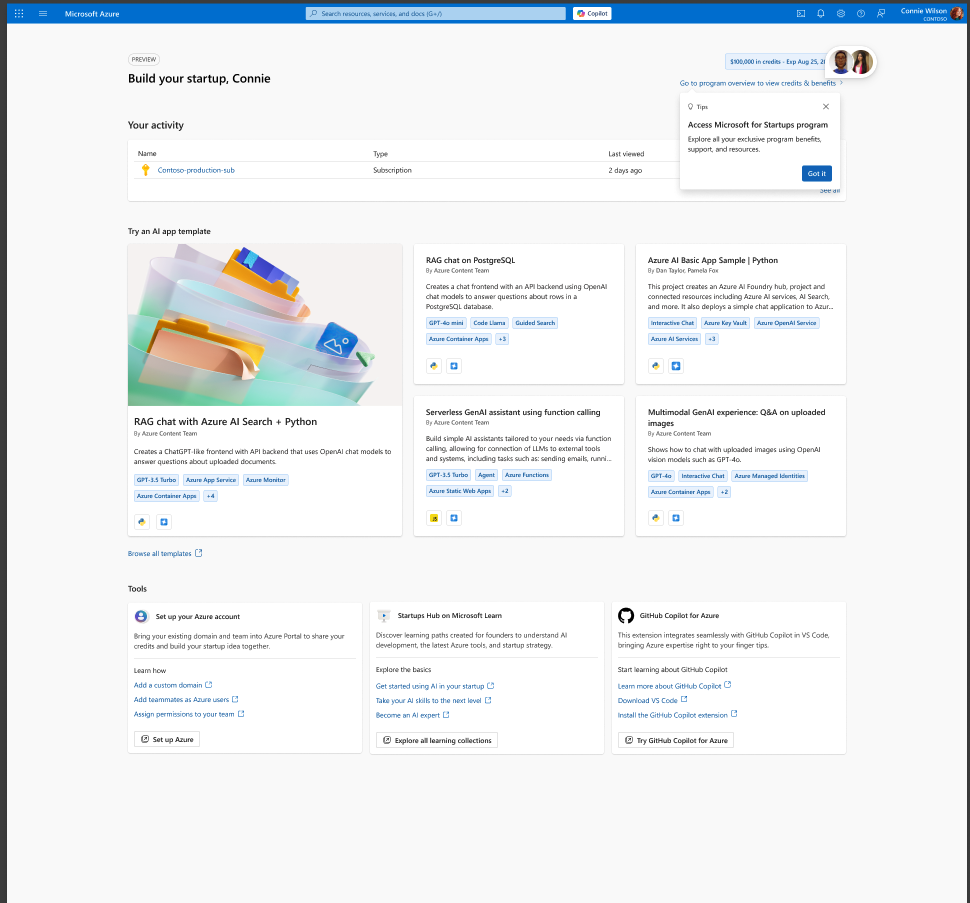Viewport: 970px width, 903px height.
Task: Click Python icon on RAG chat Azure AI Search card
Action: coord(142,522)
